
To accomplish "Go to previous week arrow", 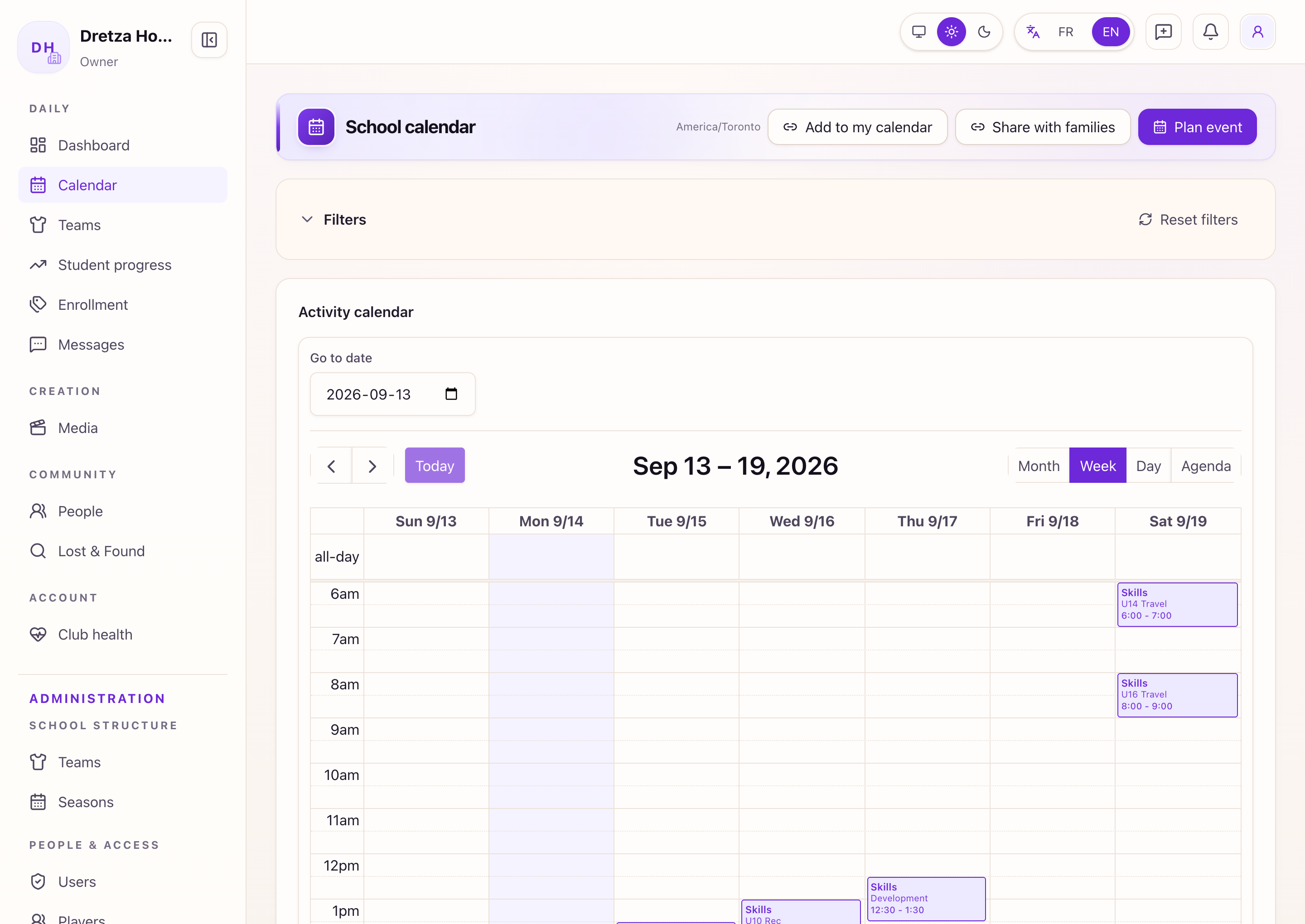I will click(331, 466).
